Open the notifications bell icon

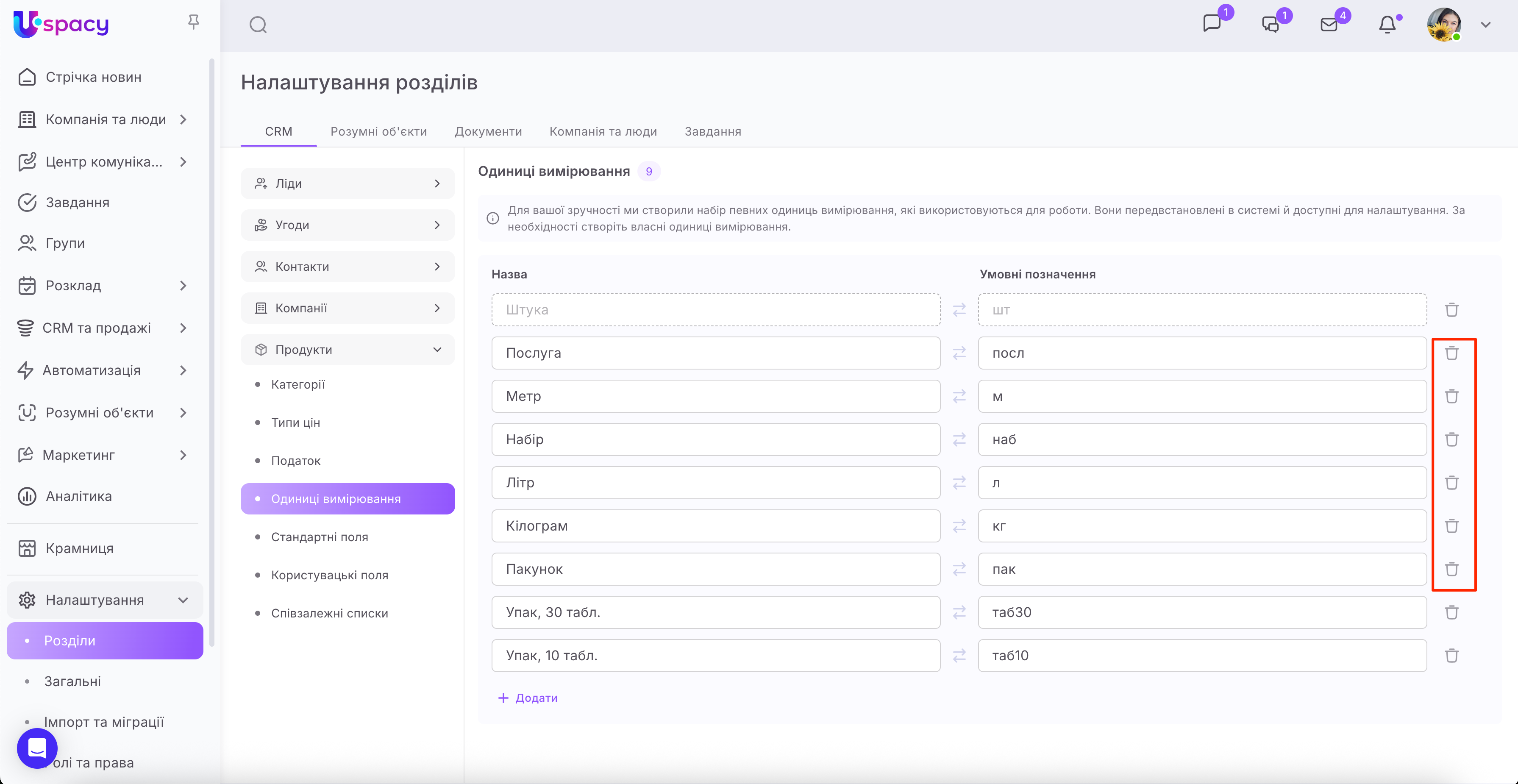[1387, 25]
